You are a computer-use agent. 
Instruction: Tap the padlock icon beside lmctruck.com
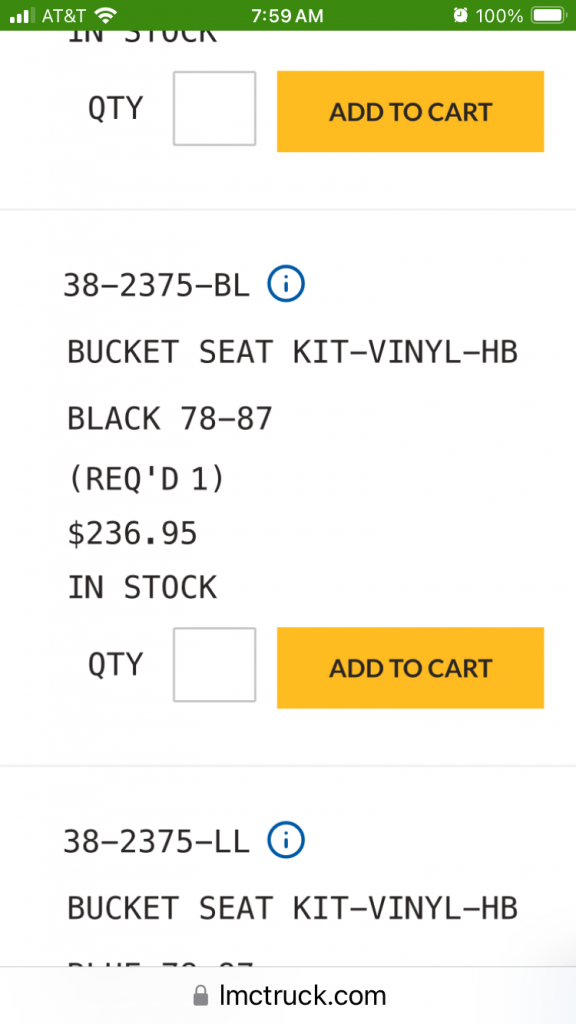click(x=201, y=996)
